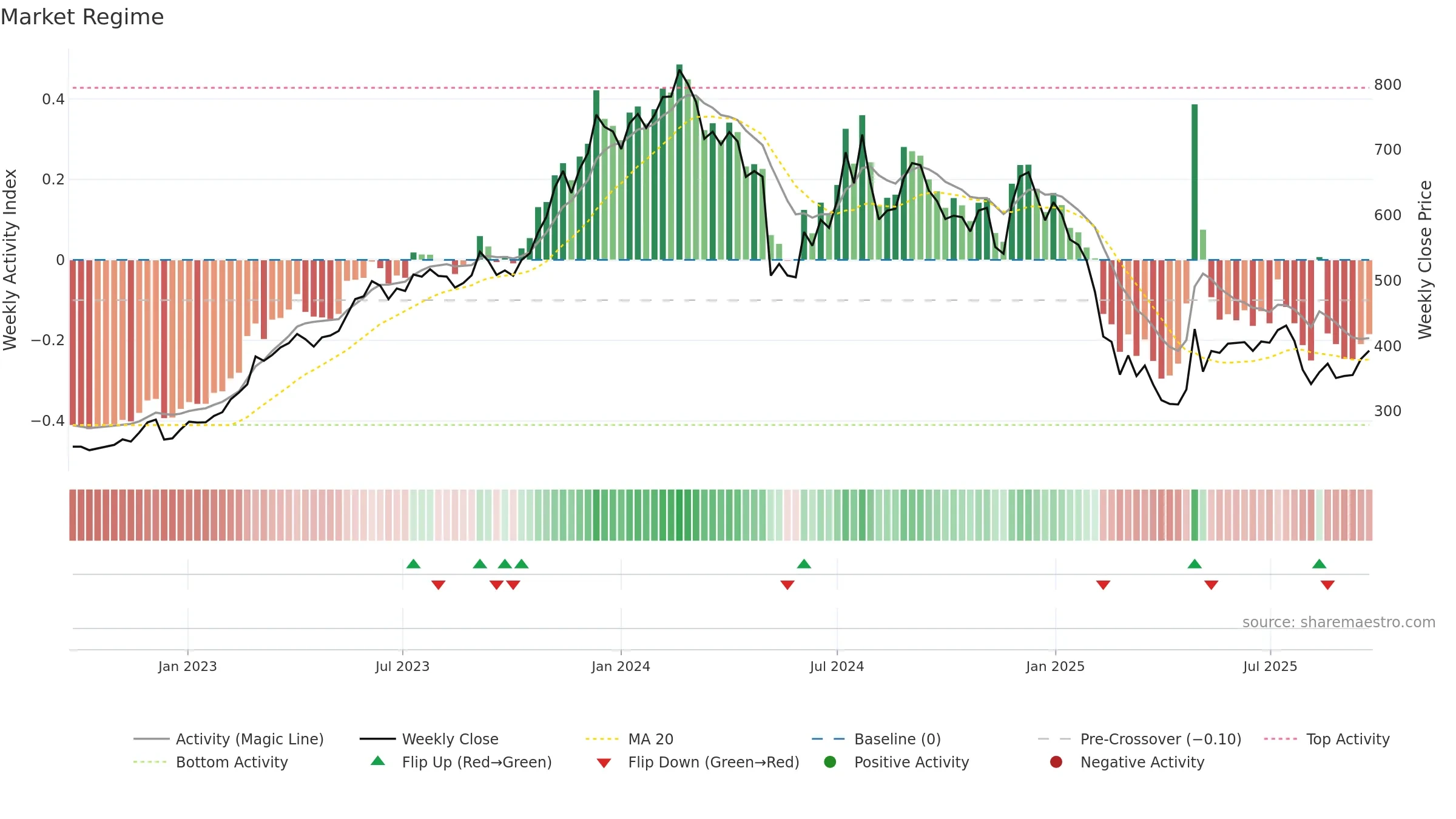The height and width of the screenshot is (819, 1456).
Task: Click the last green flip-up marker after Jul 2025
Action: point(1319,564)
